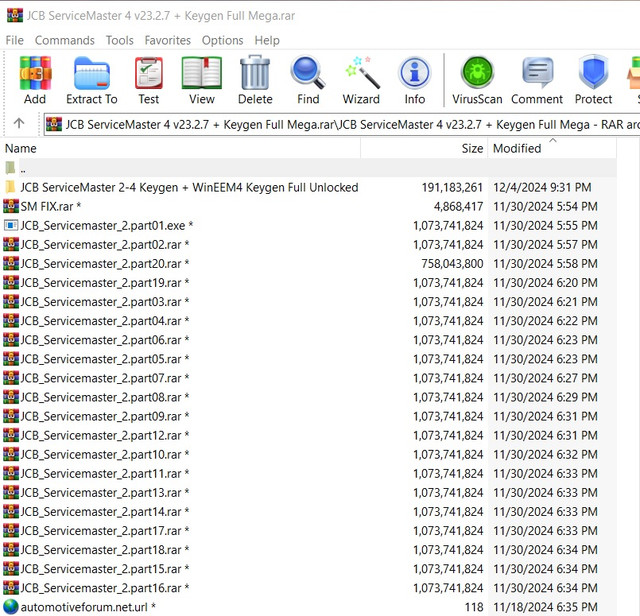Click the Extract To toolbar icon
This screenshot has height=616, width=640.
pyautogui.click(x=92, y=73)
